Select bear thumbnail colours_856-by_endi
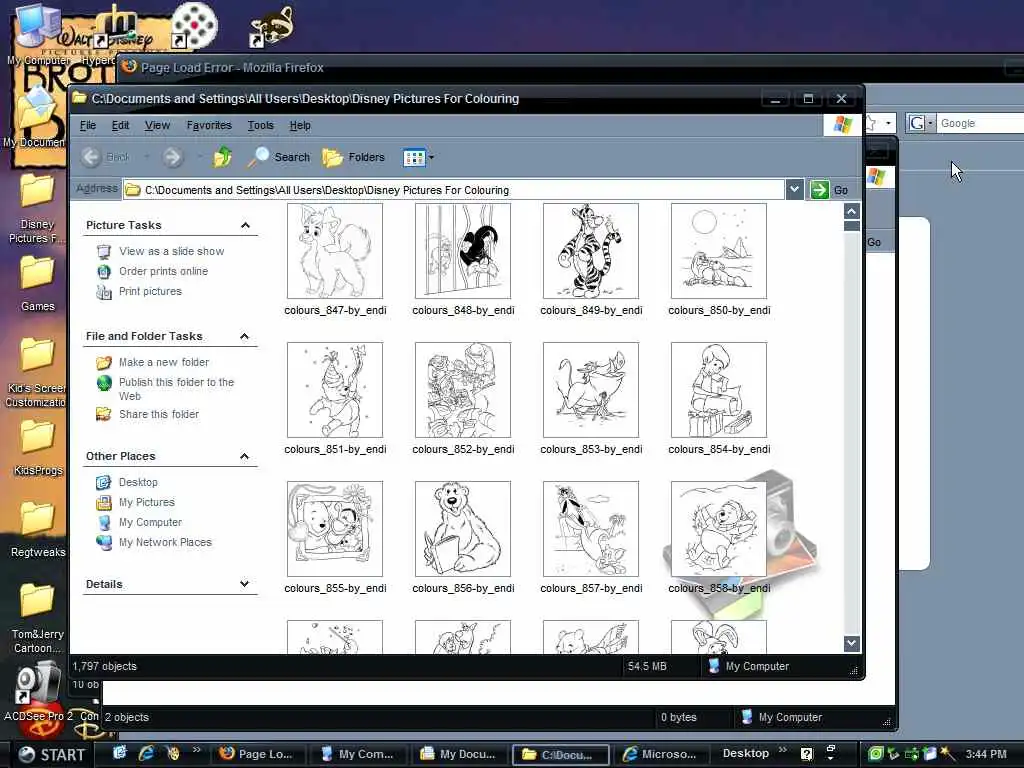 point(463,529)
